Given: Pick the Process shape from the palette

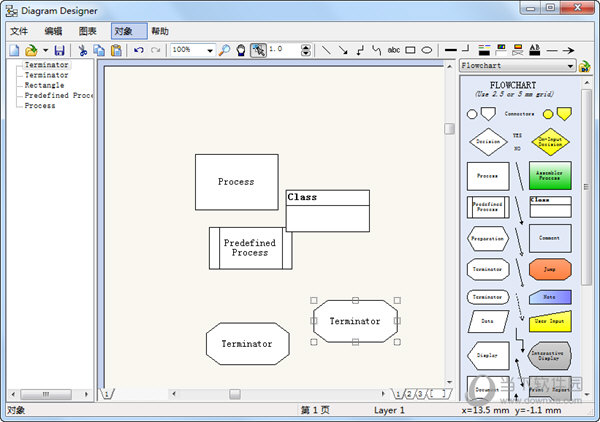Looking at the screenshot, I should (x=488, y=176).
